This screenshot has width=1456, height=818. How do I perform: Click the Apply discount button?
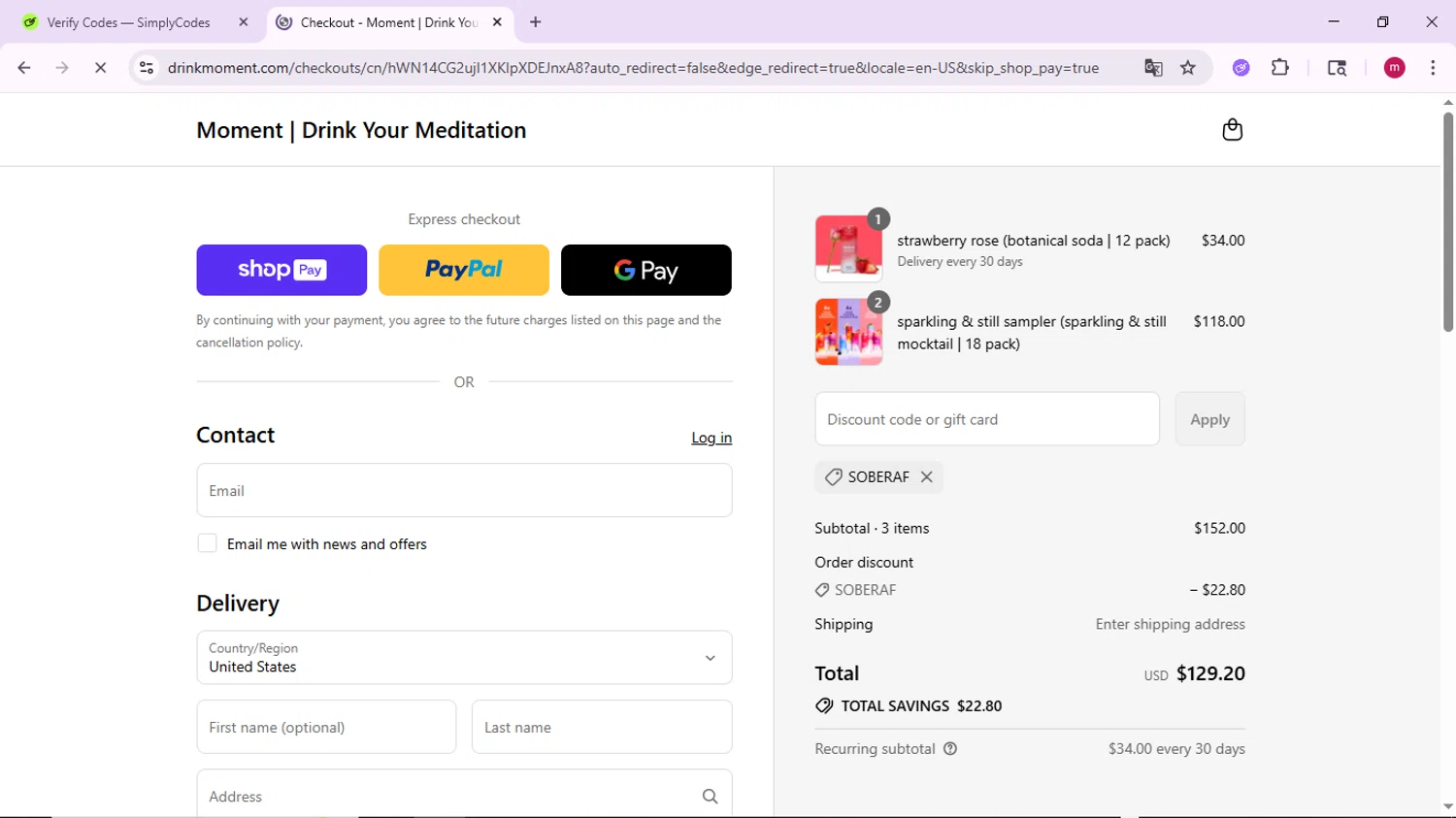[x=1209, y=419]
